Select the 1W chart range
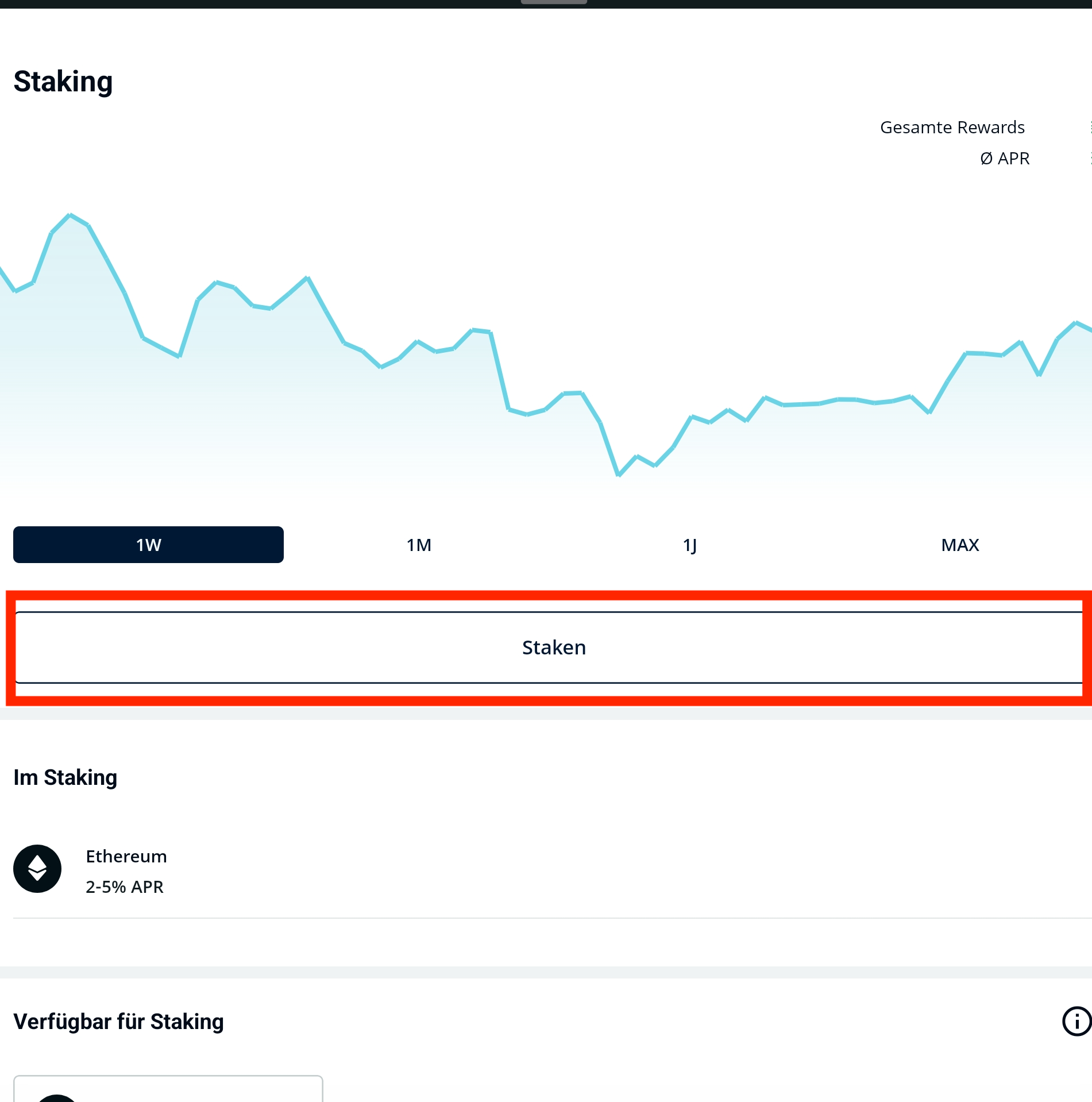This screenshot has width=1092, height=1102. [x=148, y=545]
